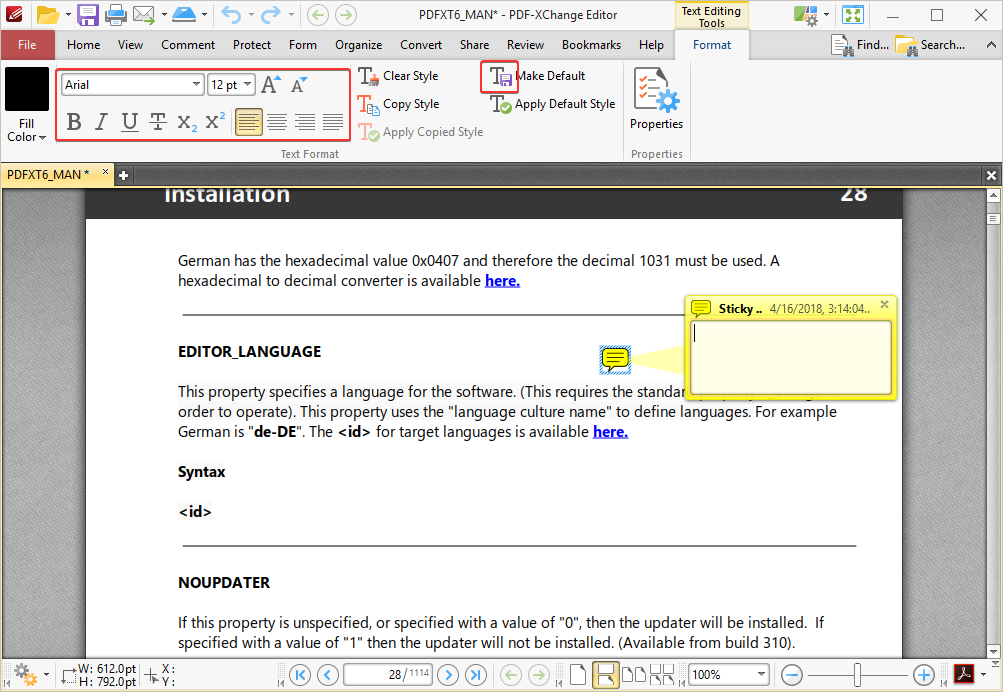This screenshot has width=1003, height=692.
Task: Switch to the Bookmarks ribbon tab
Action: 590,45
